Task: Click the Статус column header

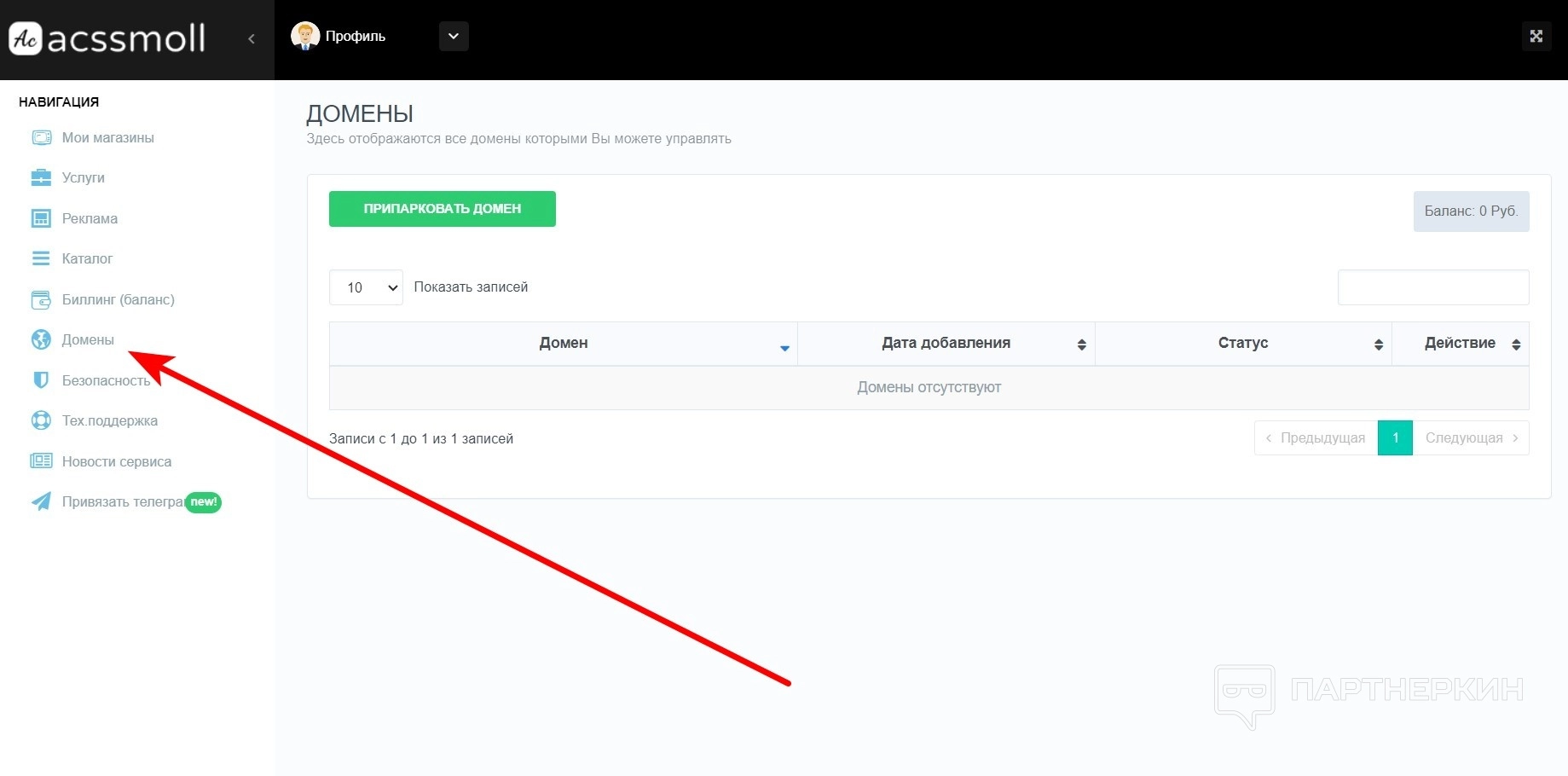Action: (1243, 343)
